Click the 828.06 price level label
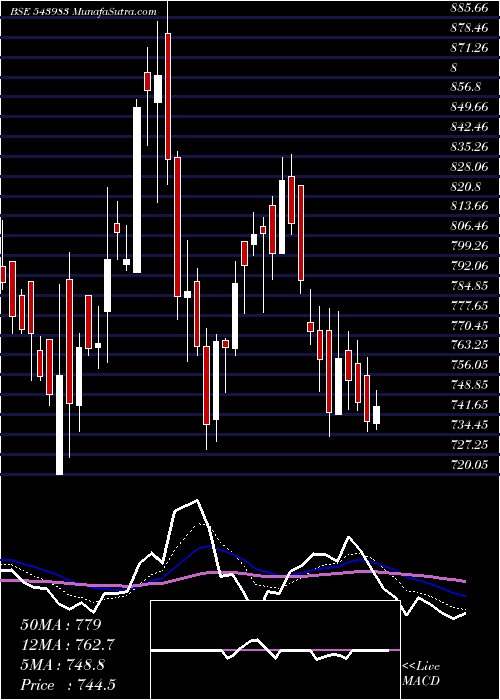Viewport: 500px width, 700px height. click(x=470, y=166)
